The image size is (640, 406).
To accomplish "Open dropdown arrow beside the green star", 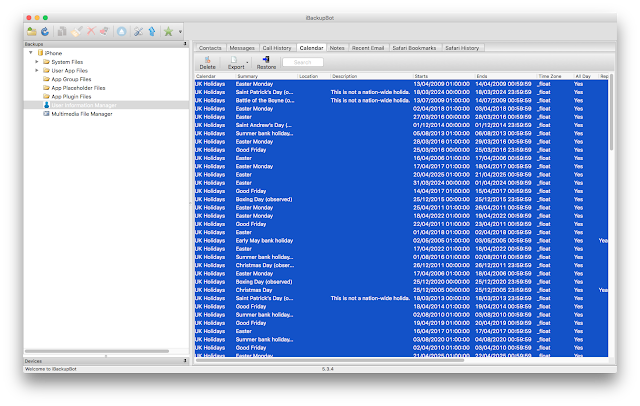I will pos(180,32).
